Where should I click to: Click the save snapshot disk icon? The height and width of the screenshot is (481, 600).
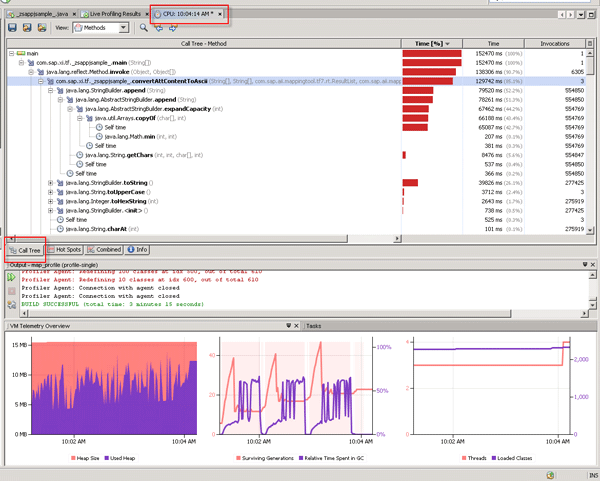click(x=12, y=28)
